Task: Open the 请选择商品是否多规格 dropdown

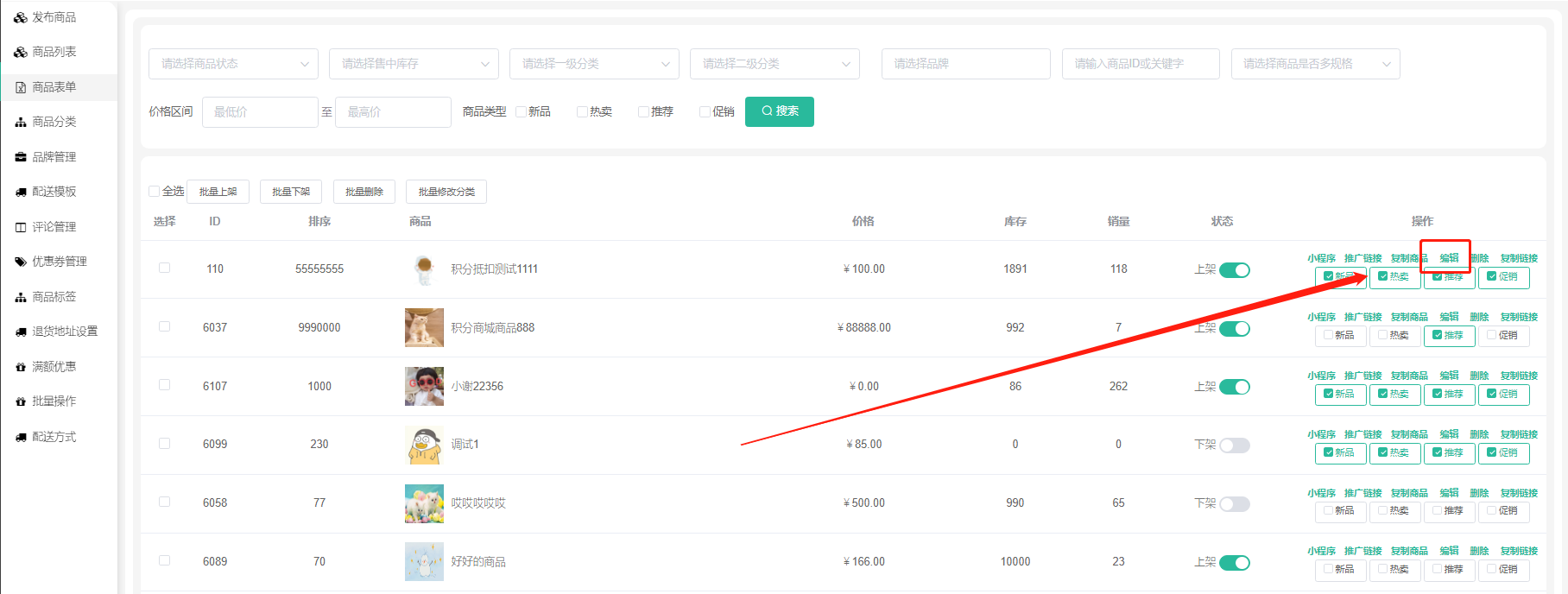Action: pyautogui.click(x=1315, y=64)
